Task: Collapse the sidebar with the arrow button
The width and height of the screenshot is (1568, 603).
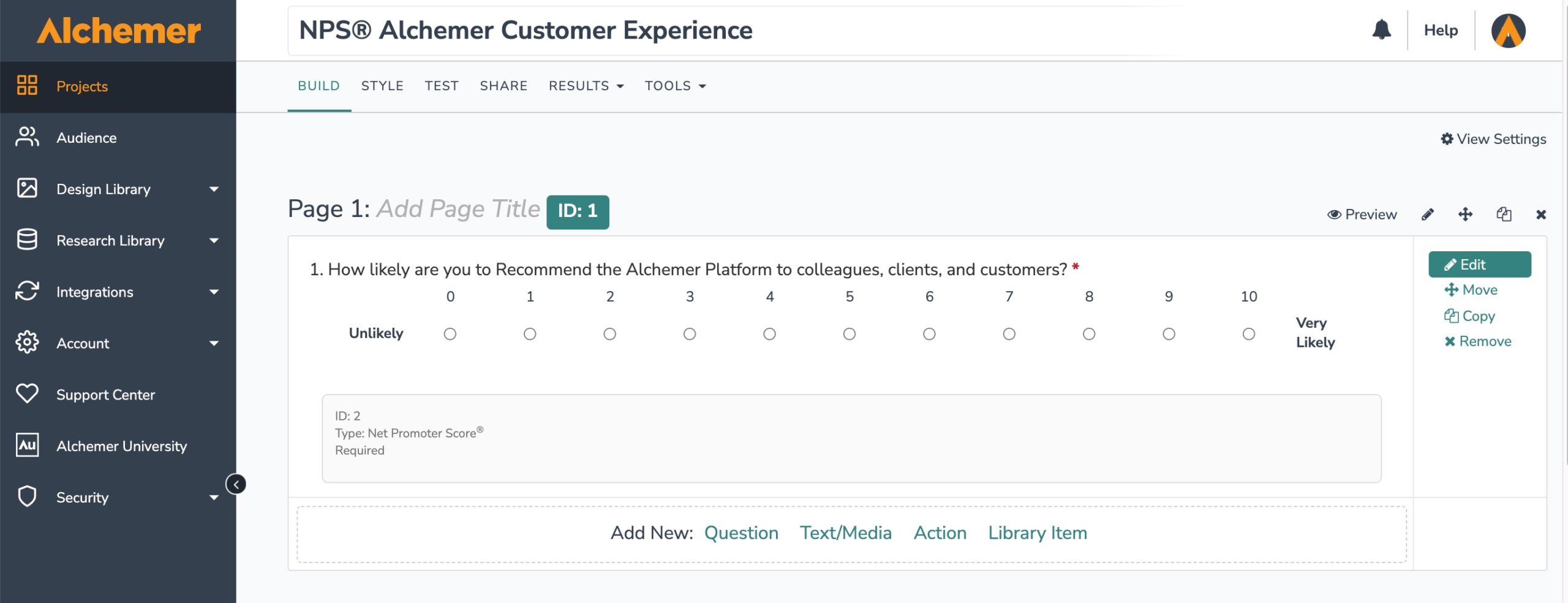Action: pyautogui.click(x=236, y=484)
